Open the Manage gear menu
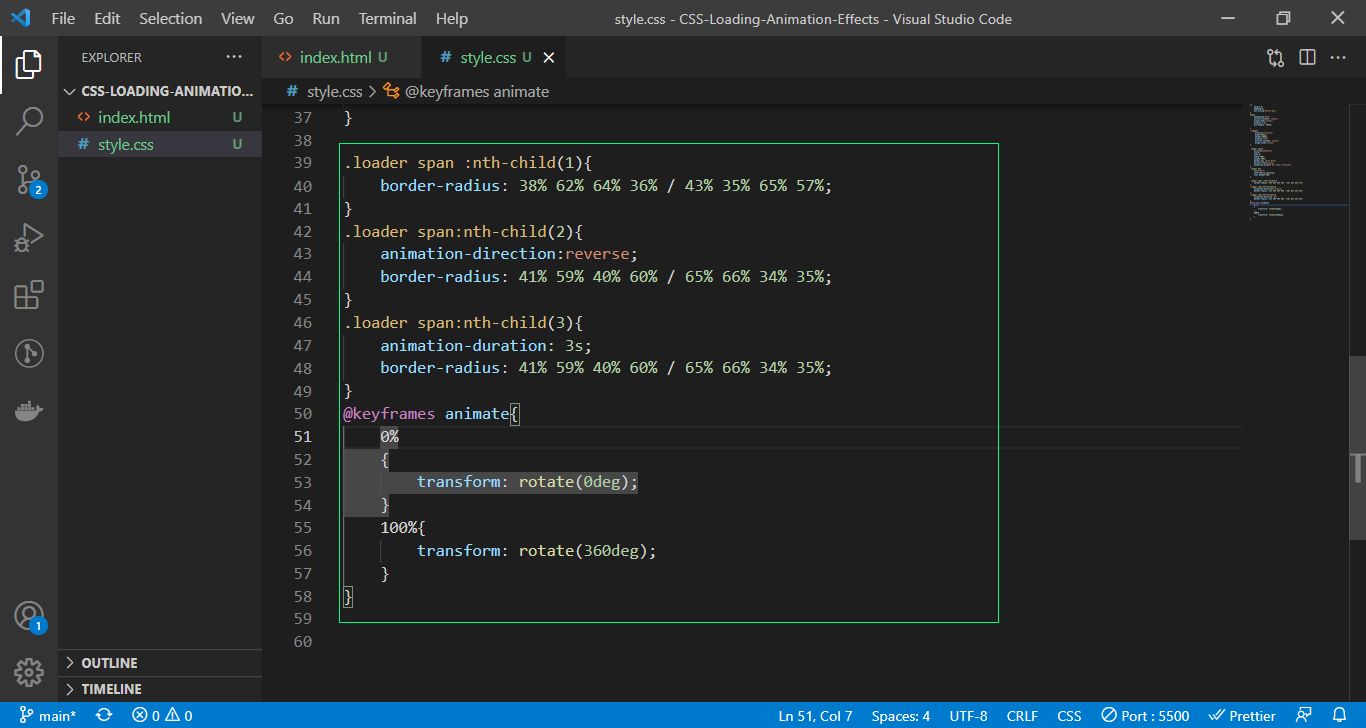This screenshot has width=1366, height=728. [29, 672]
